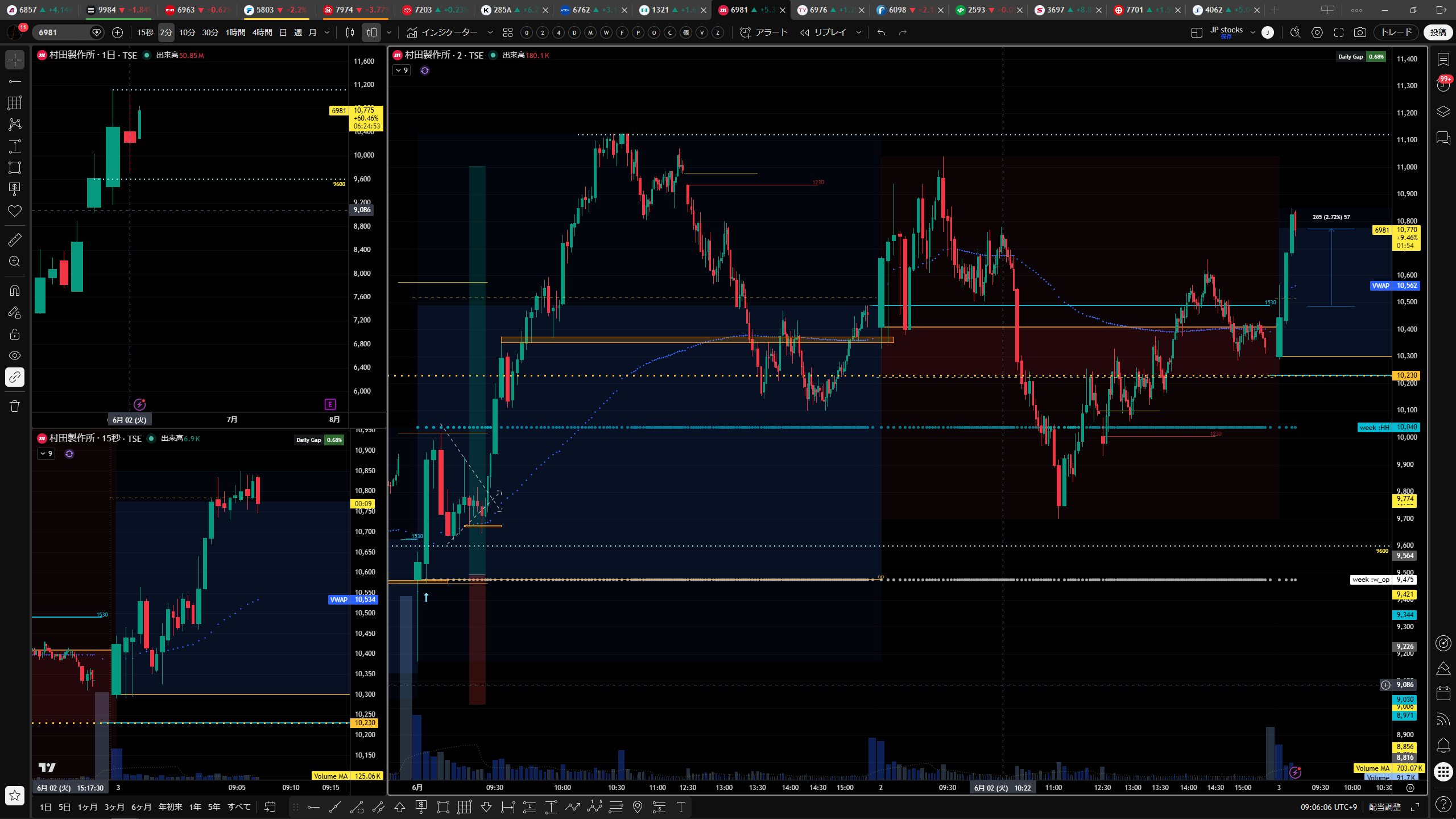1456x819 pixels.
Task: Open the measure ruler tool
Action: (15, 240)
